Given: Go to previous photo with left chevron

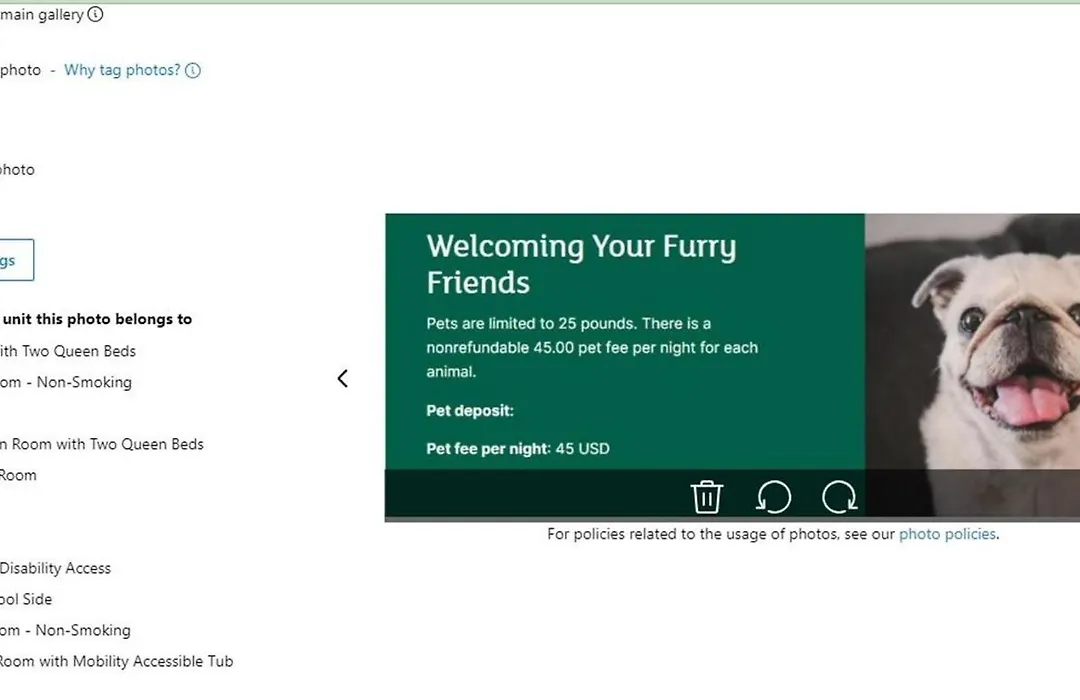Looking at the screenshot, I should click(x=342, y=378).
